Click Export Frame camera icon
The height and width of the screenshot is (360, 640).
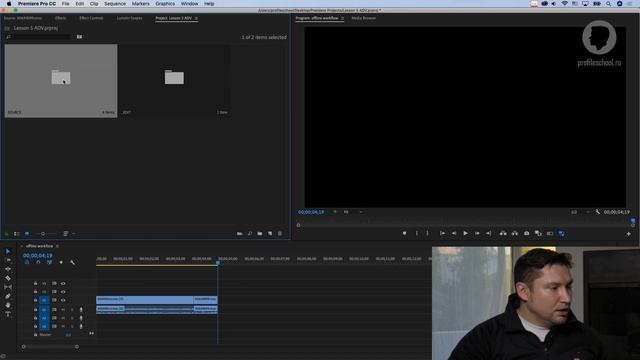[x=527, y=233]
